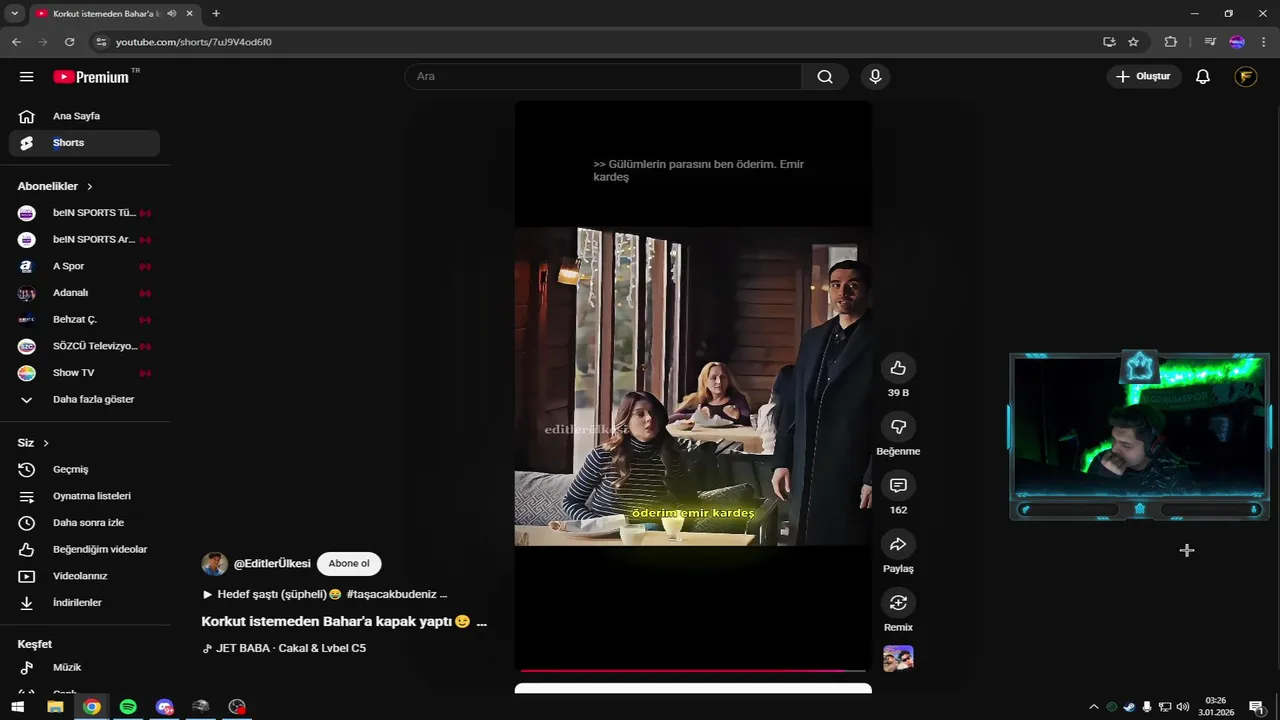Open Chrome media controls icon
The width and height of the screenshot is (1280, 720).
coord(1210,42)
